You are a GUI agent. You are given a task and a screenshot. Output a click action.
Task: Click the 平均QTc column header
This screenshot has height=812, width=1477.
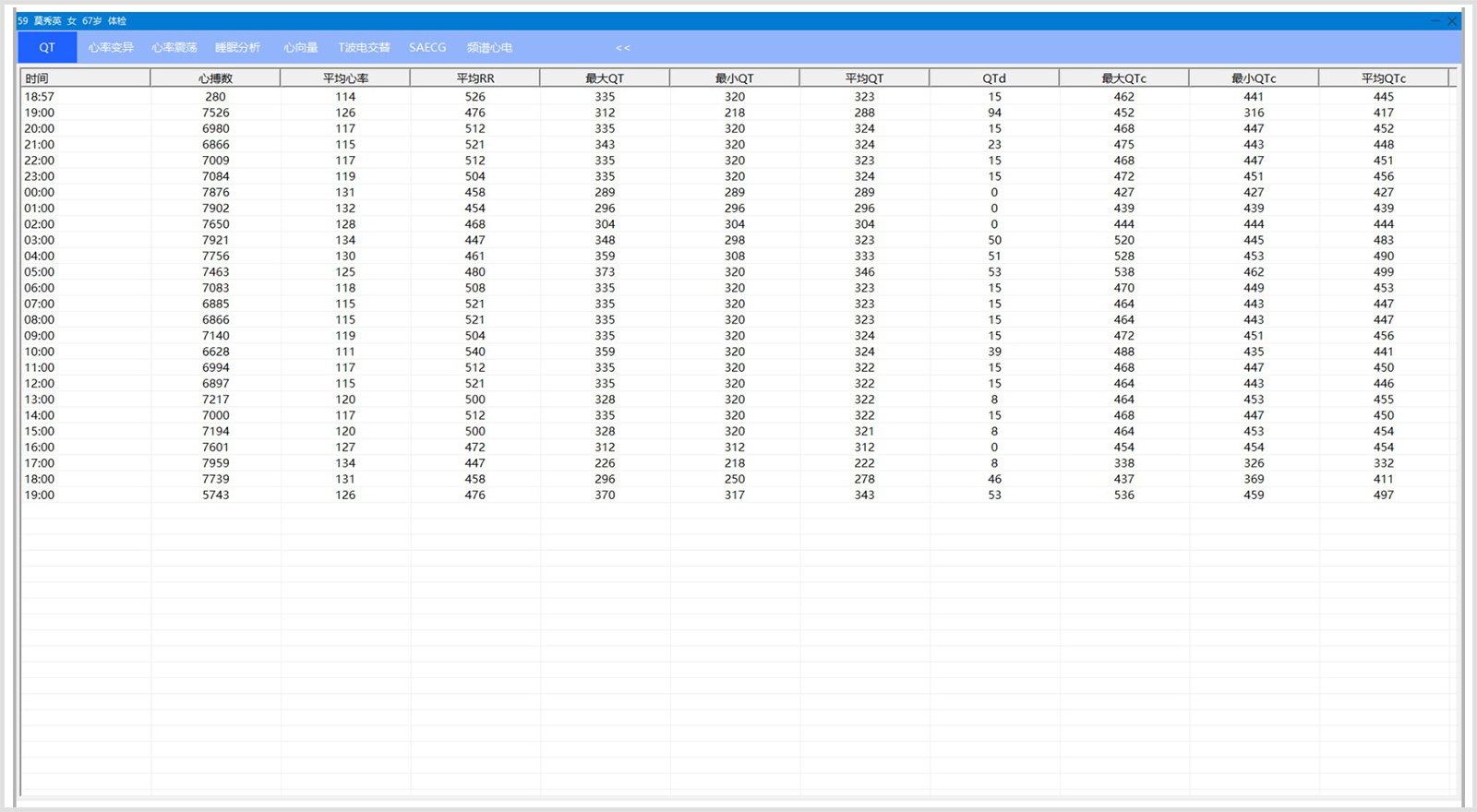tap(1383, 78)
